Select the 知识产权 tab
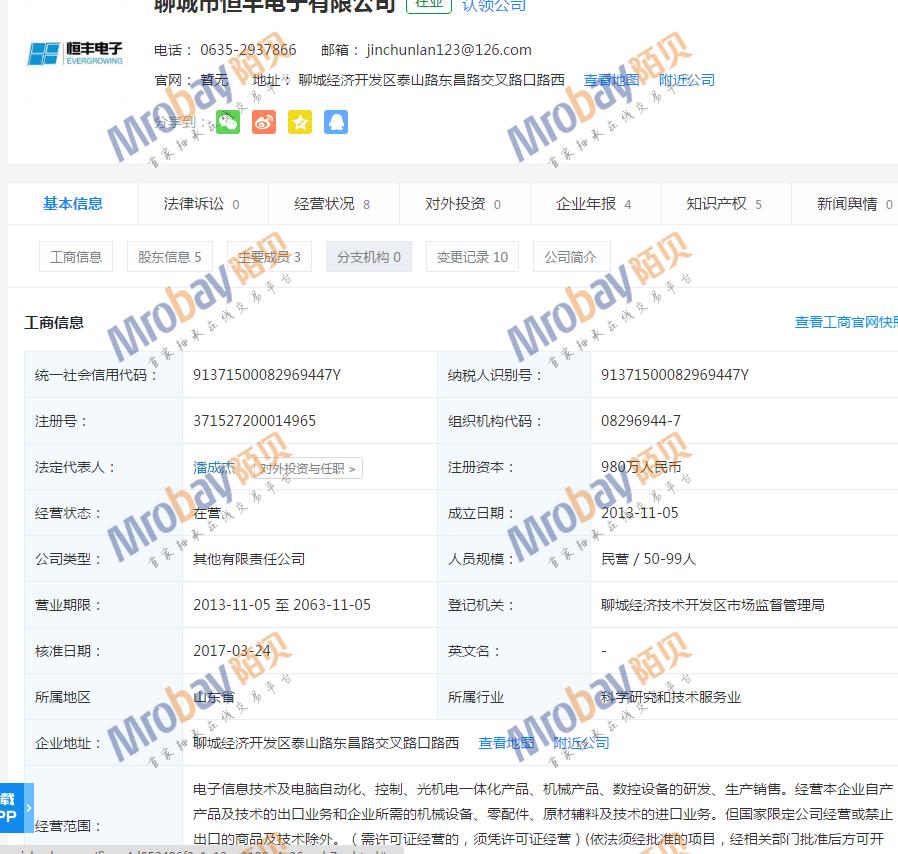 pyautogui.click(x=723, y=204)
